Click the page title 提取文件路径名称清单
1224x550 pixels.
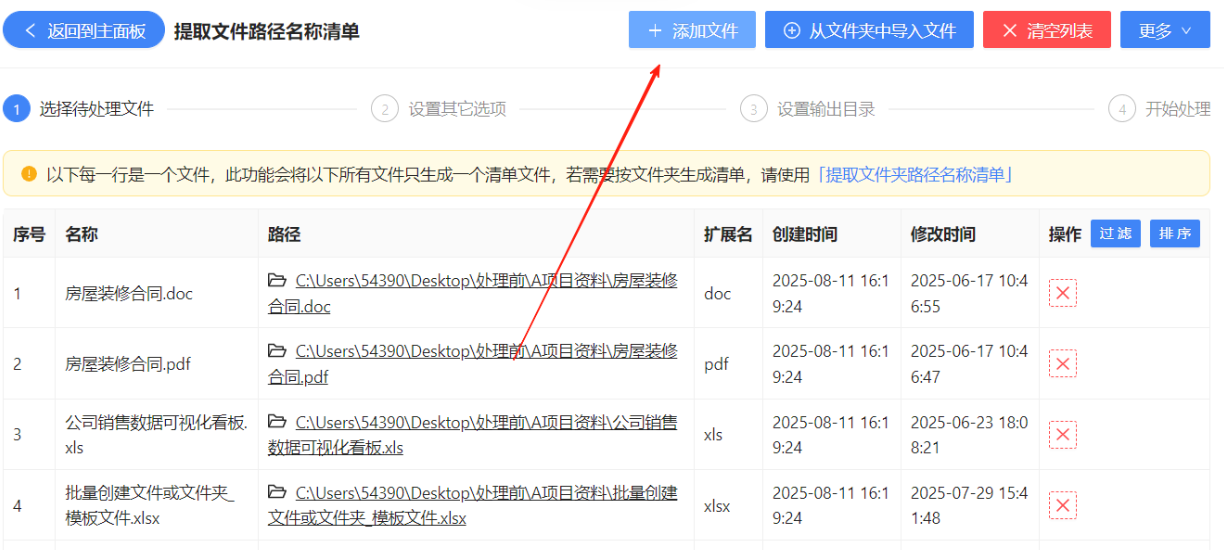tap(267, 31)
